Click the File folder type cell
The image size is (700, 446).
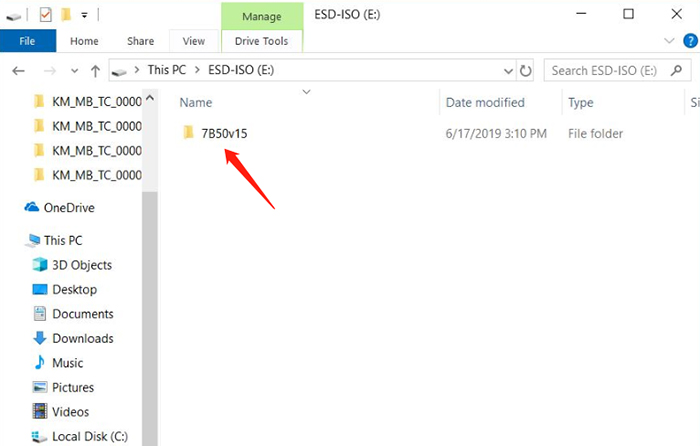(595, 133)
